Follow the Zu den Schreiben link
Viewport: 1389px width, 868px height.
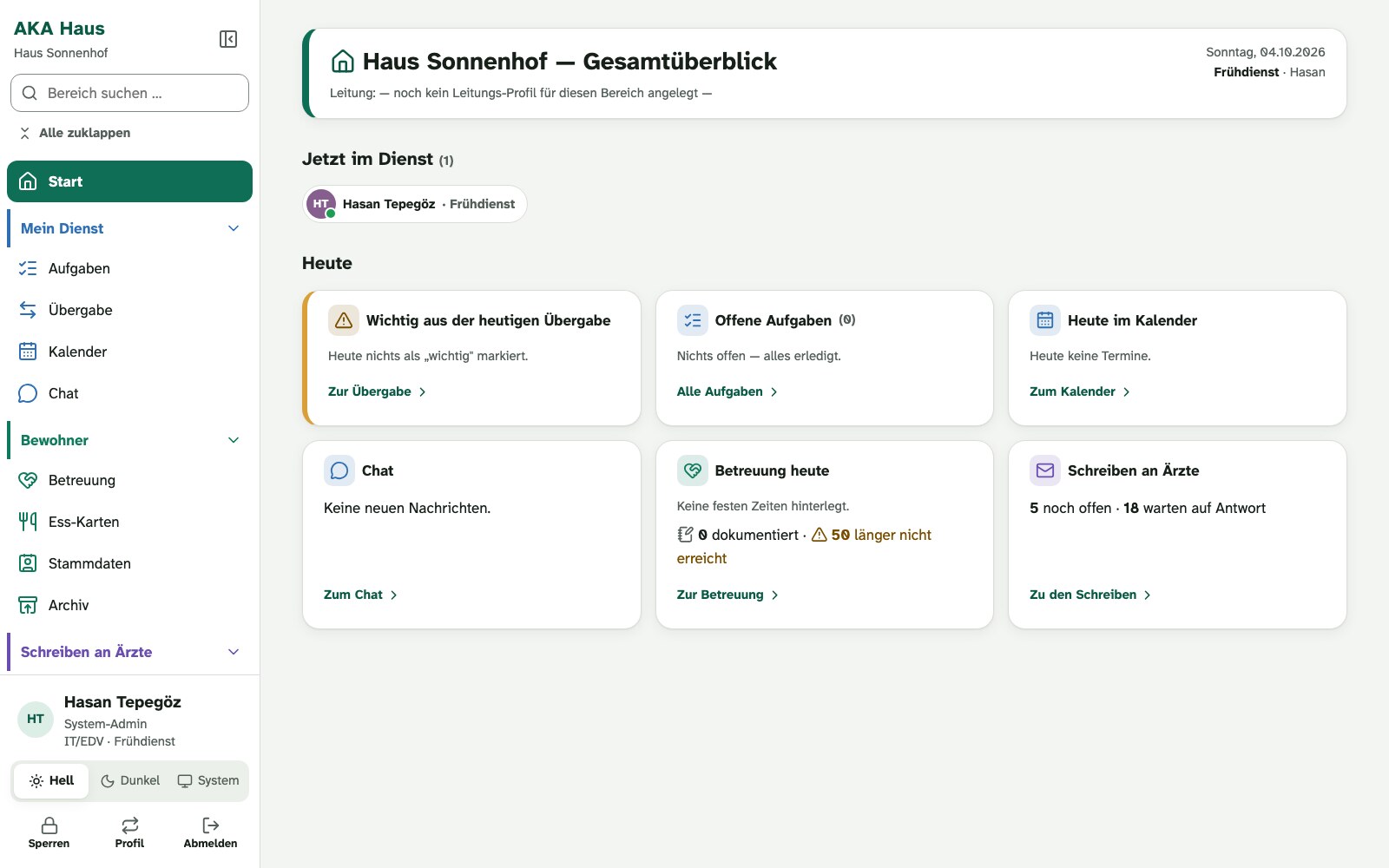click(x=1090, y=595)
